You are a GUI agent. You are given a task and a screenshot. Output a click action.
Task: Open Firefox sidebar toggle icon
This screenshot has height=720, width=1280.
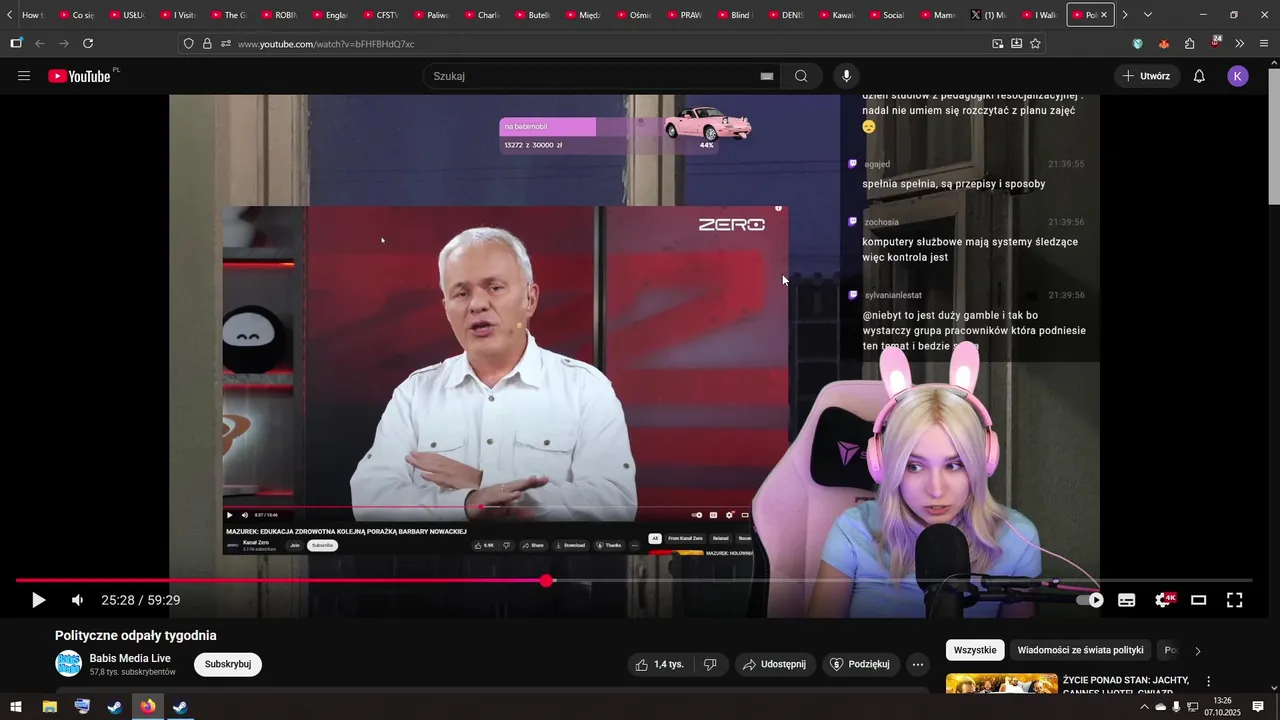point(16,44)
